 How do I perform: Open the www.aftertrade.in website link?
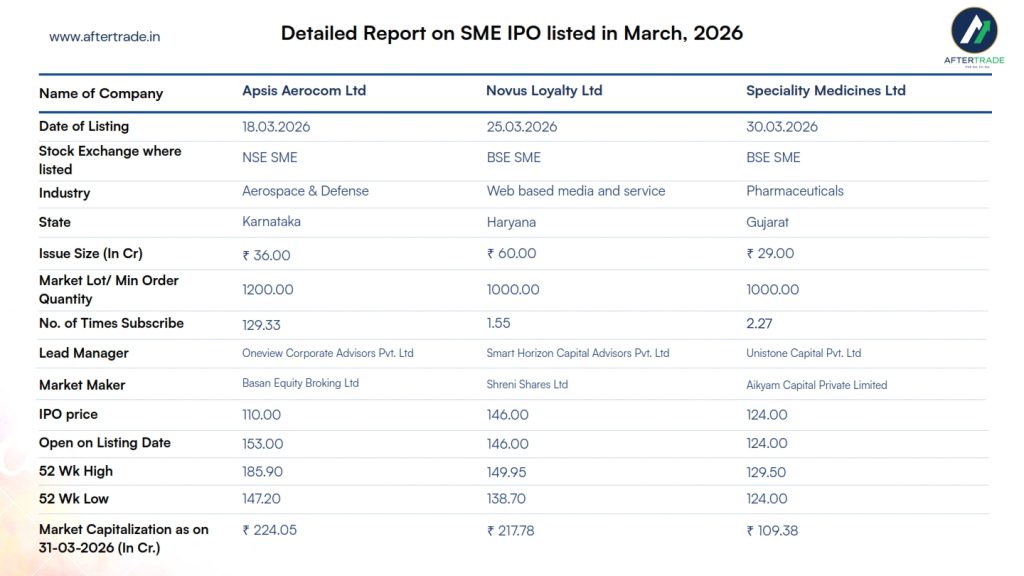105,37
